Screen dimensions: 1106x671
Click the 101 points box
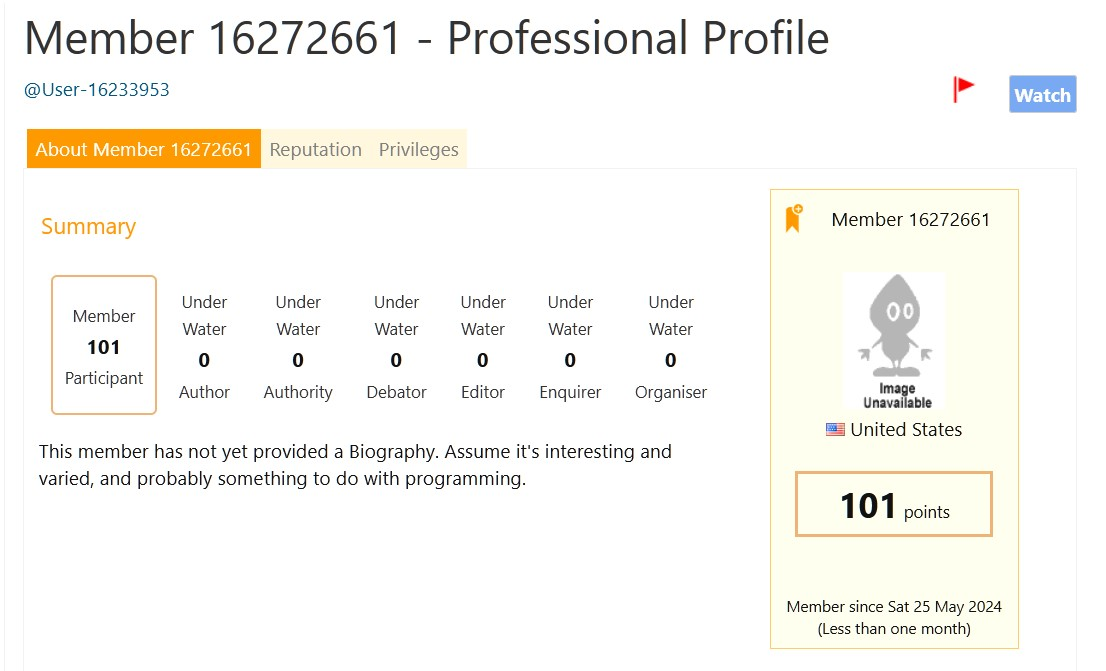(x=894, y=504)
